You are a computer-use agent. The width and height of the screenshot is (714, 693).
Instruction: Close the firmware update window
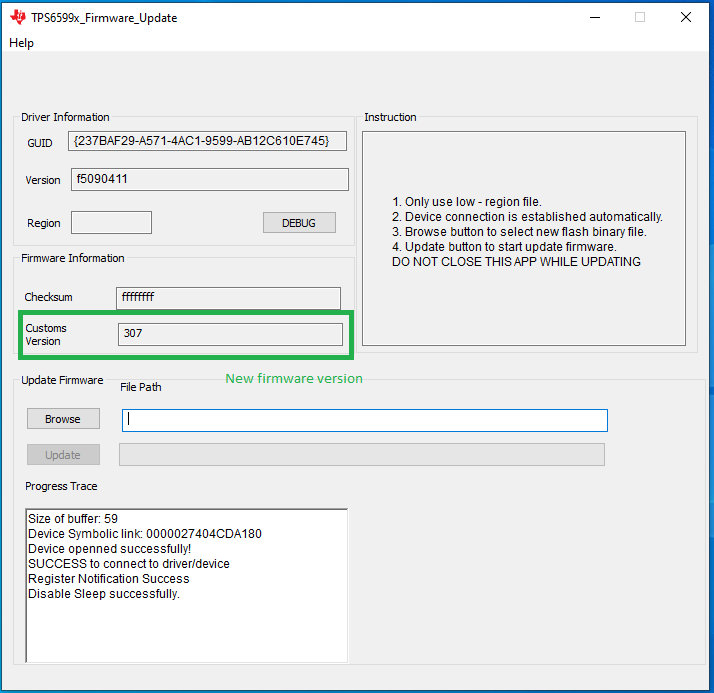[x=686, y=17]
